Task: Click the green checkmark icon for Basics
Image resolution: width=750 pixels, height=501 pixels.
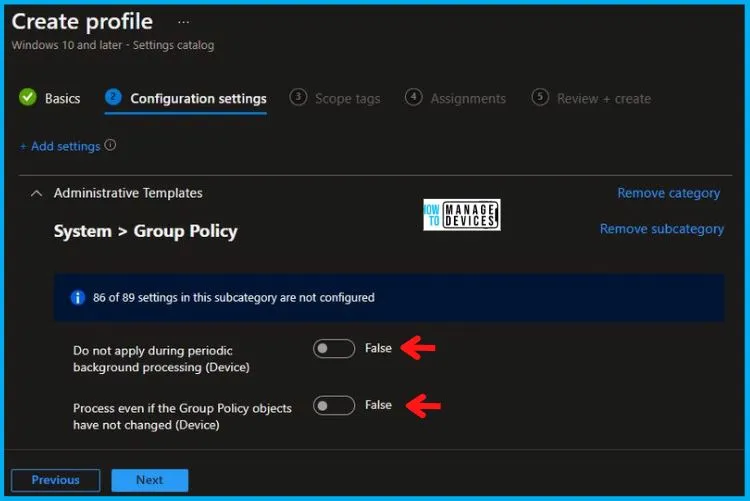Action: point(28,97)
